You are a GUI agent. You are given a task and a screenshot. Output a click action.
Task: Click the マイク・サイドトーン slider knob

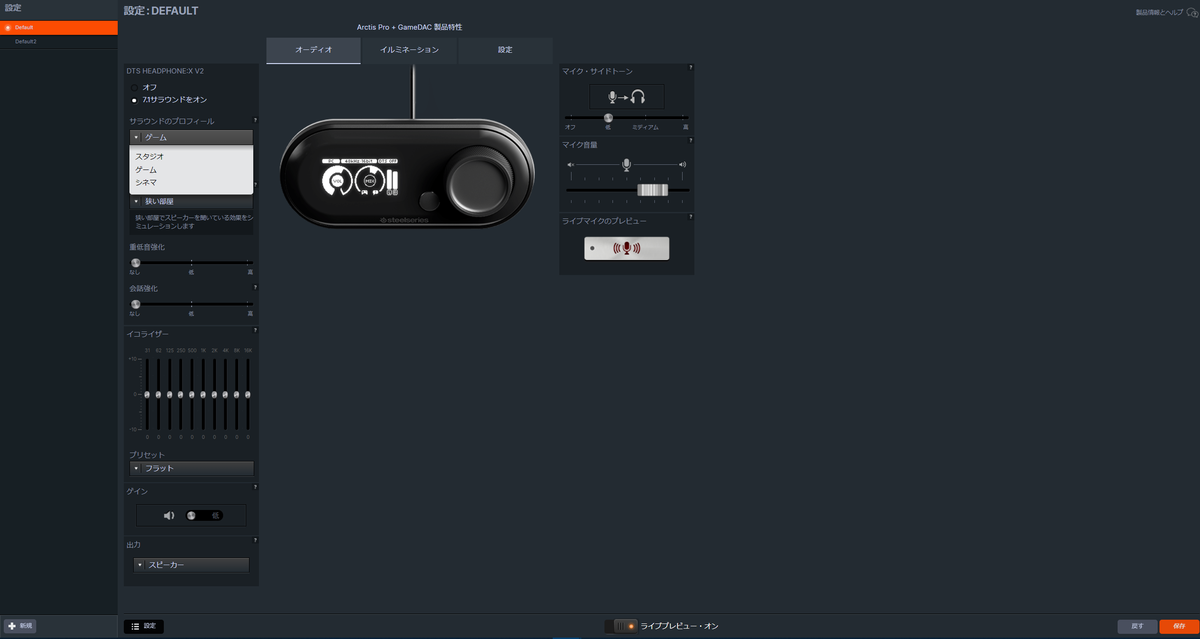coord(608,118)
